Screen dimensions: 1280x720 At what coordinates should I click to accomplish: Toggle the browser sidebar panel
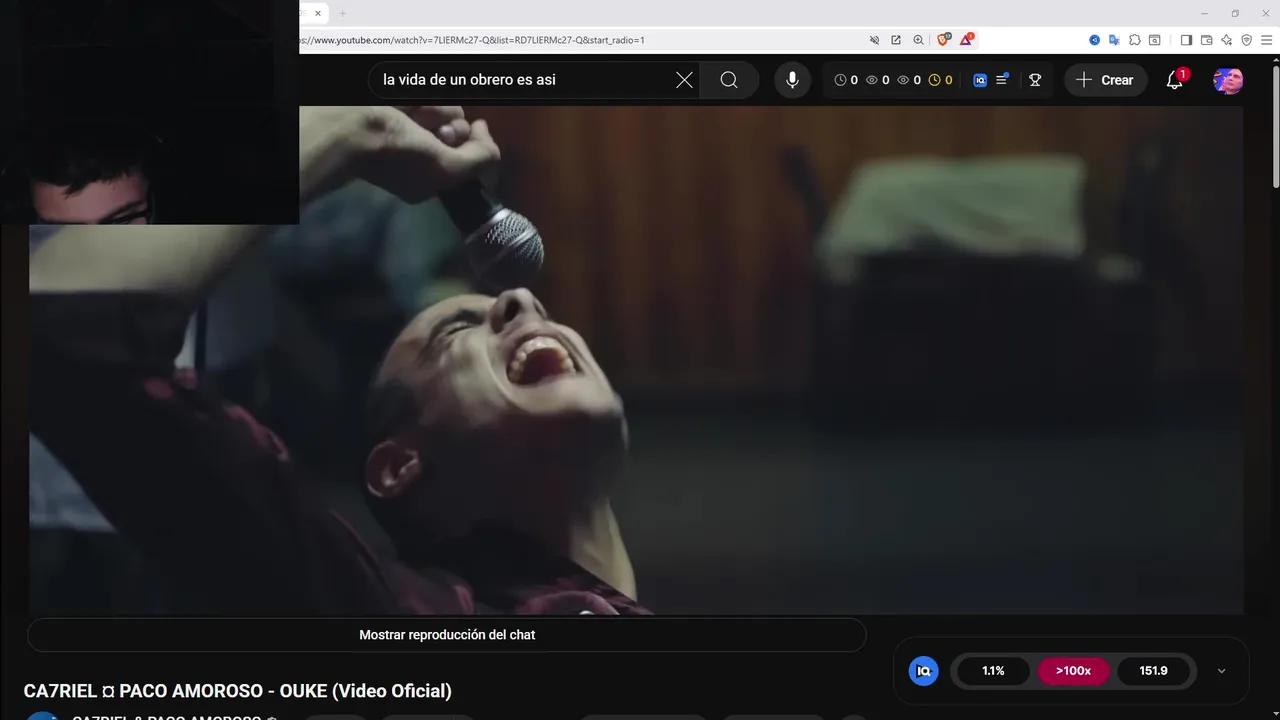click(x=1186, y=40)
